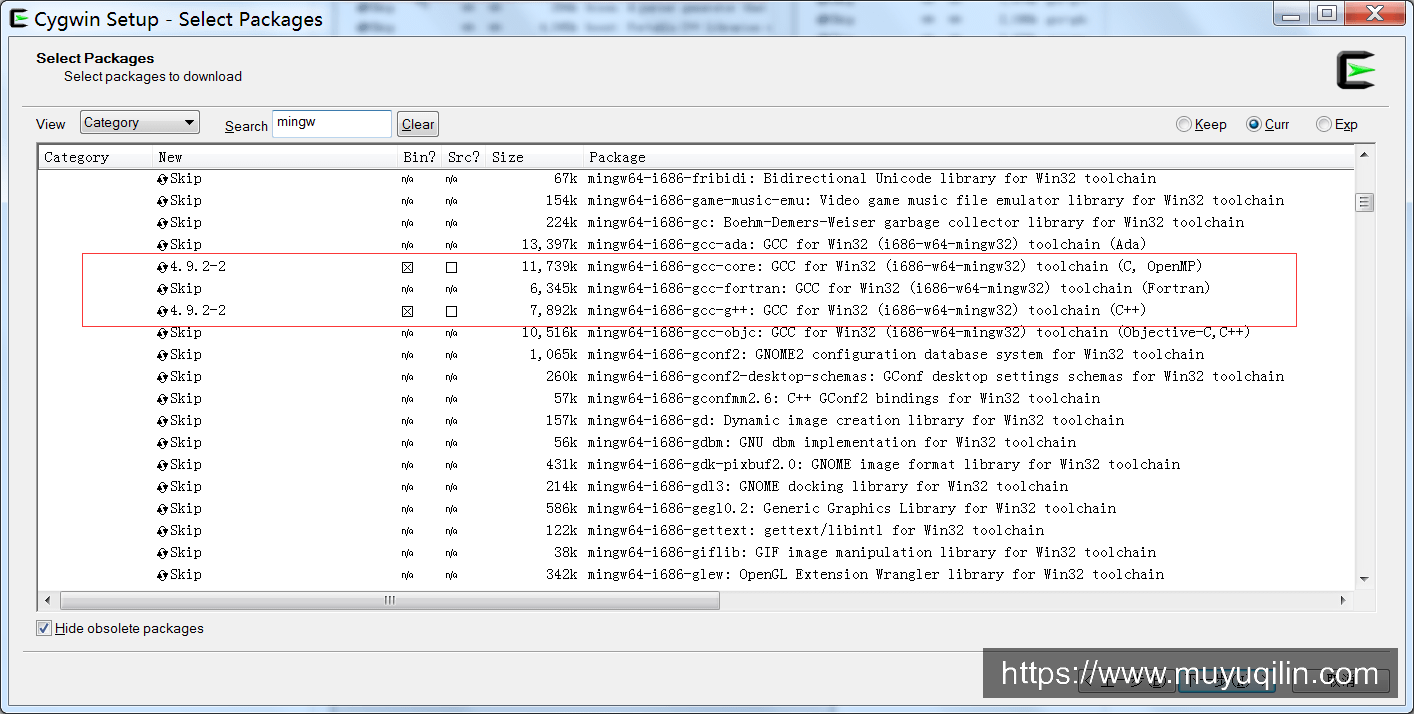
Task: Click the Cygwin logo in the title bar
Action: click(19, 19)
